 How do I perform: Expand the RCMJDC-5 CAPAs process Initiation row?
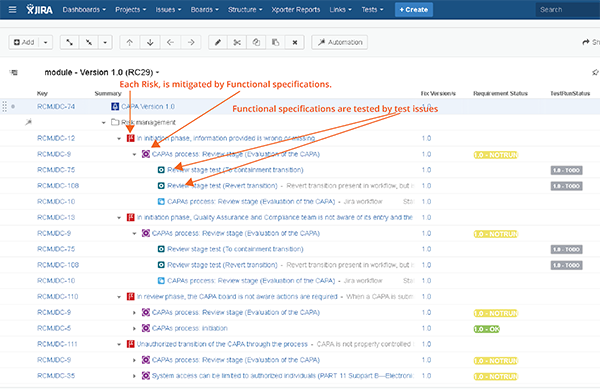[x=134, y=328]
